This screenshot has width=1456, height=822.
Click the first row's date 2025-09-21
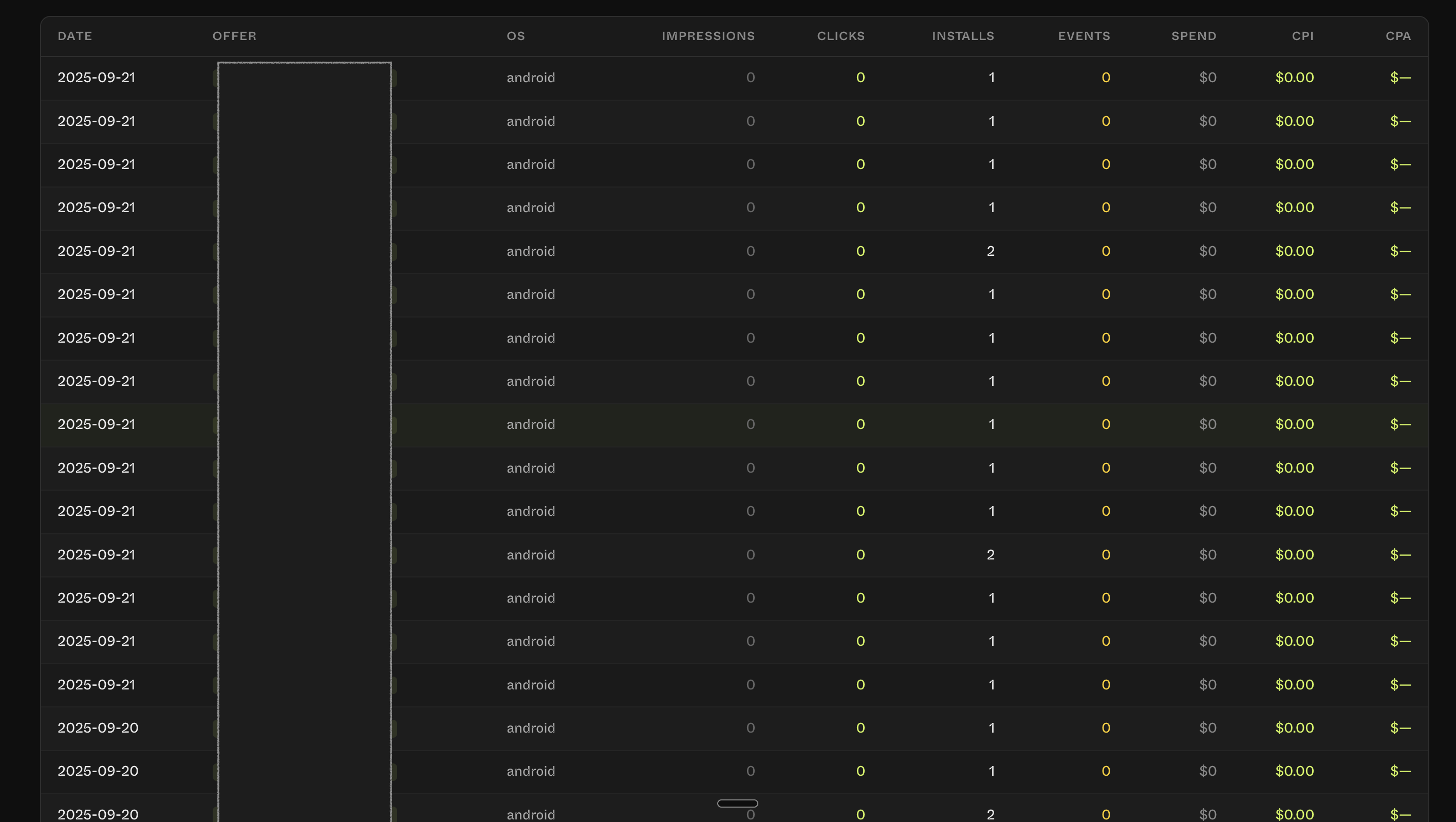click(x=96, y=78)
